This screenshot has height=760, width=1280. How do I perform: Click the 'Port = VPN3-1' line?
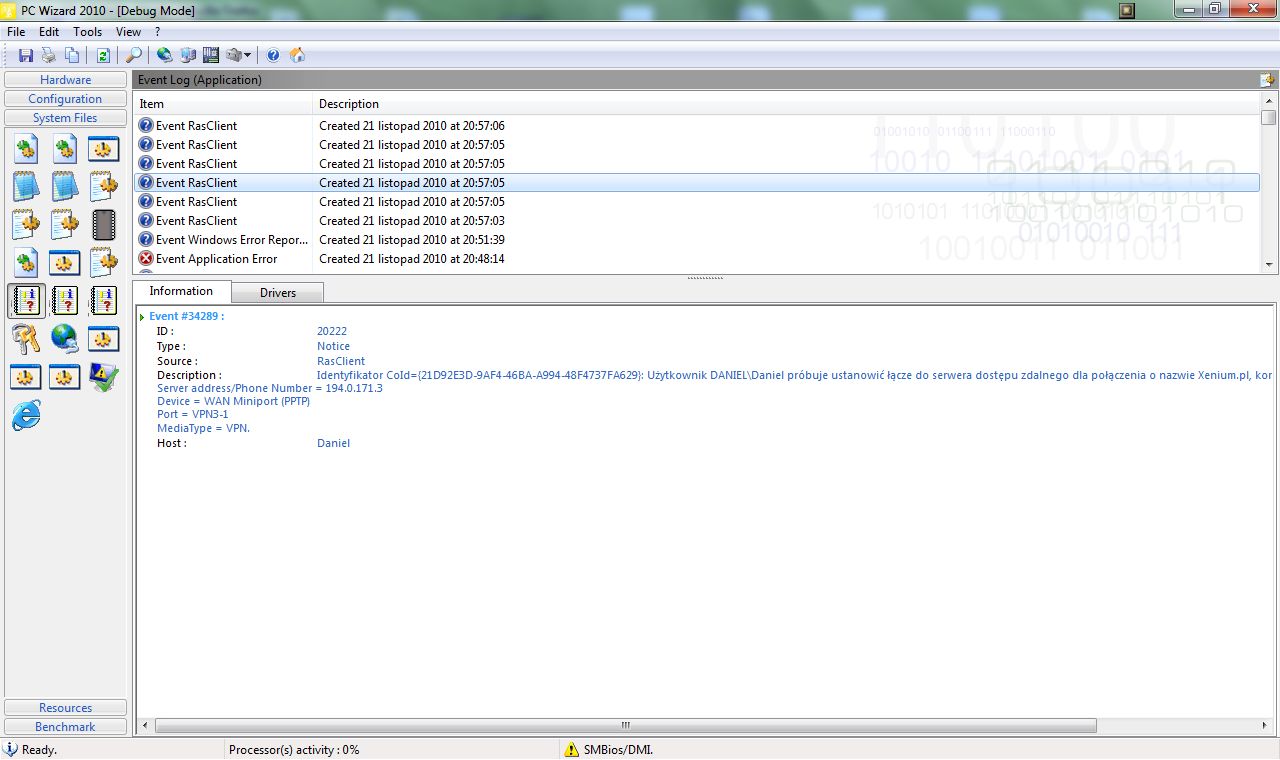tap(193, 414)
